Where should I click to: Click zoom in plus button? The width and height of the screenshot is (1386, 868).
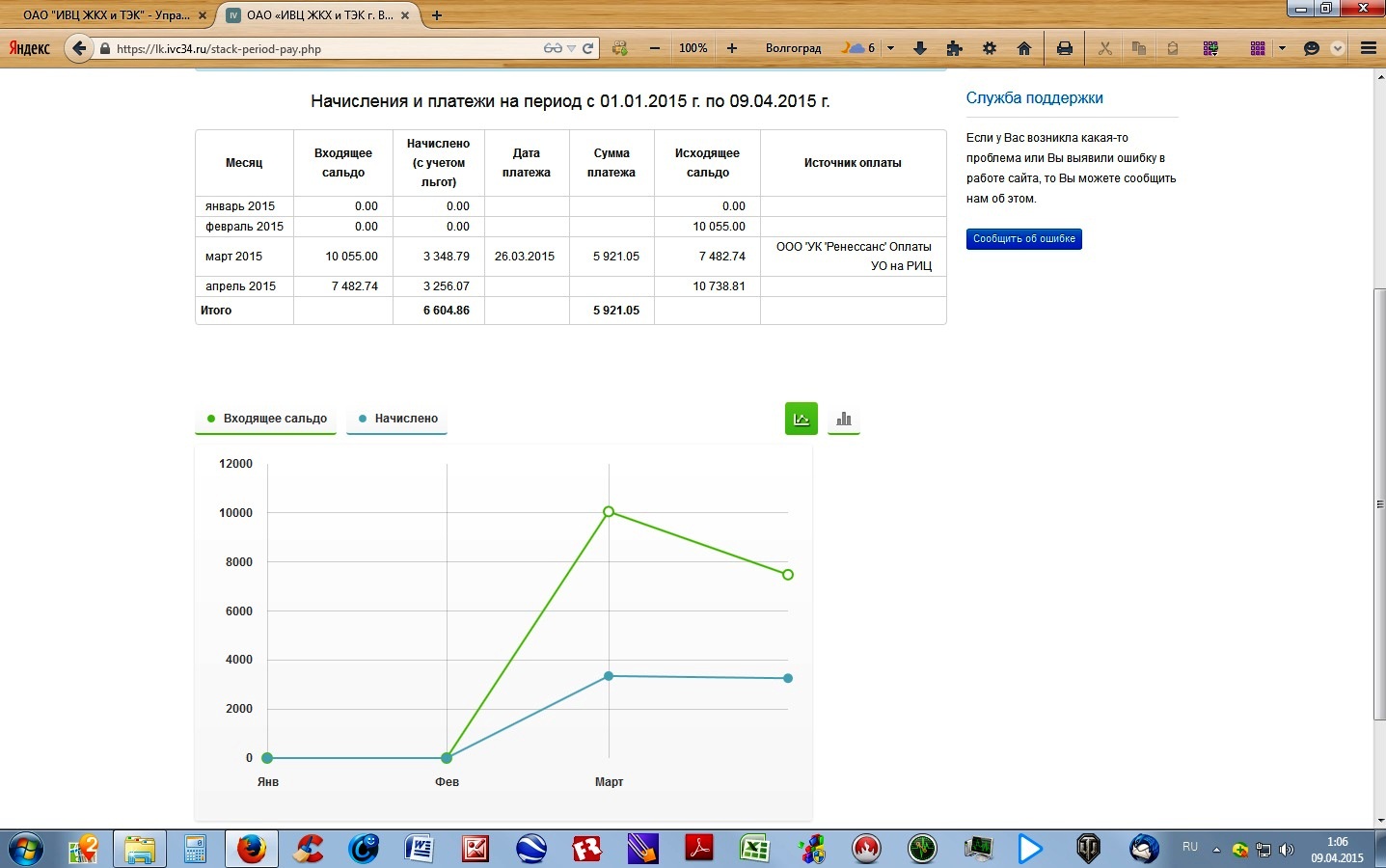point(732,48)
